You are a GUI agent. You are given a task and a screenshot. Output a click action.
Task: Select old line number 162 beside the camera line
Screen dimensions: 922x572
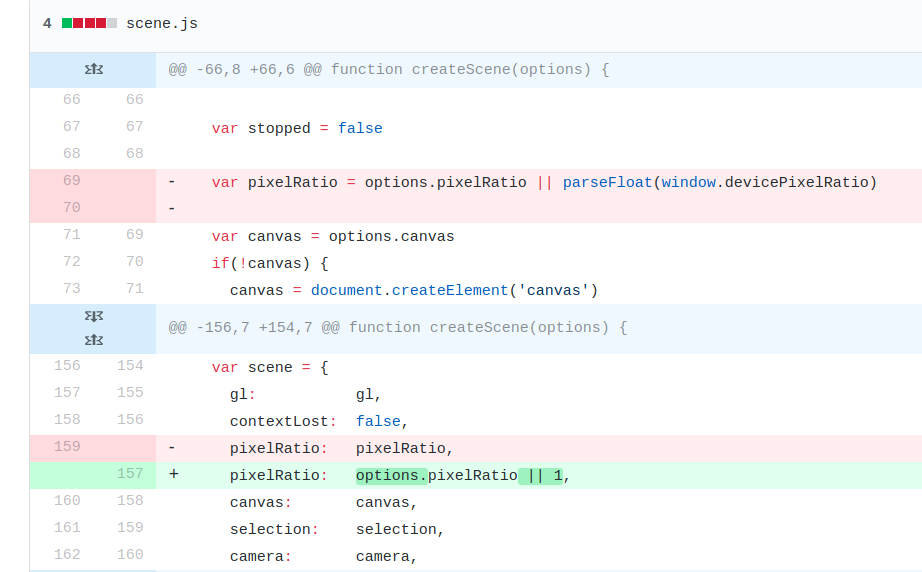67,554
